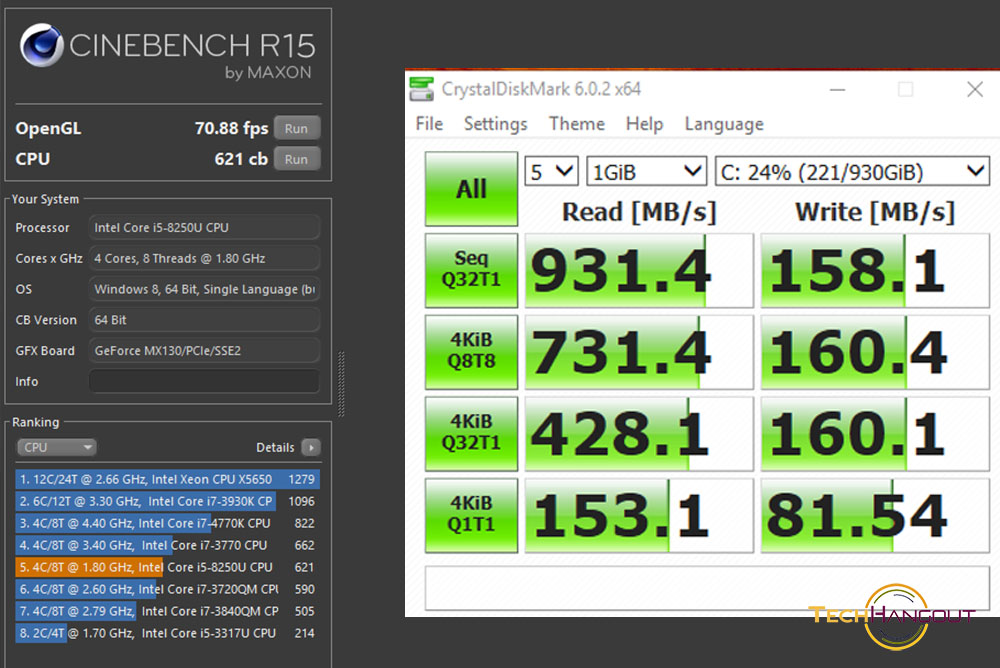Start All tests in CrystalDiskMark

(x=471, y=189)
